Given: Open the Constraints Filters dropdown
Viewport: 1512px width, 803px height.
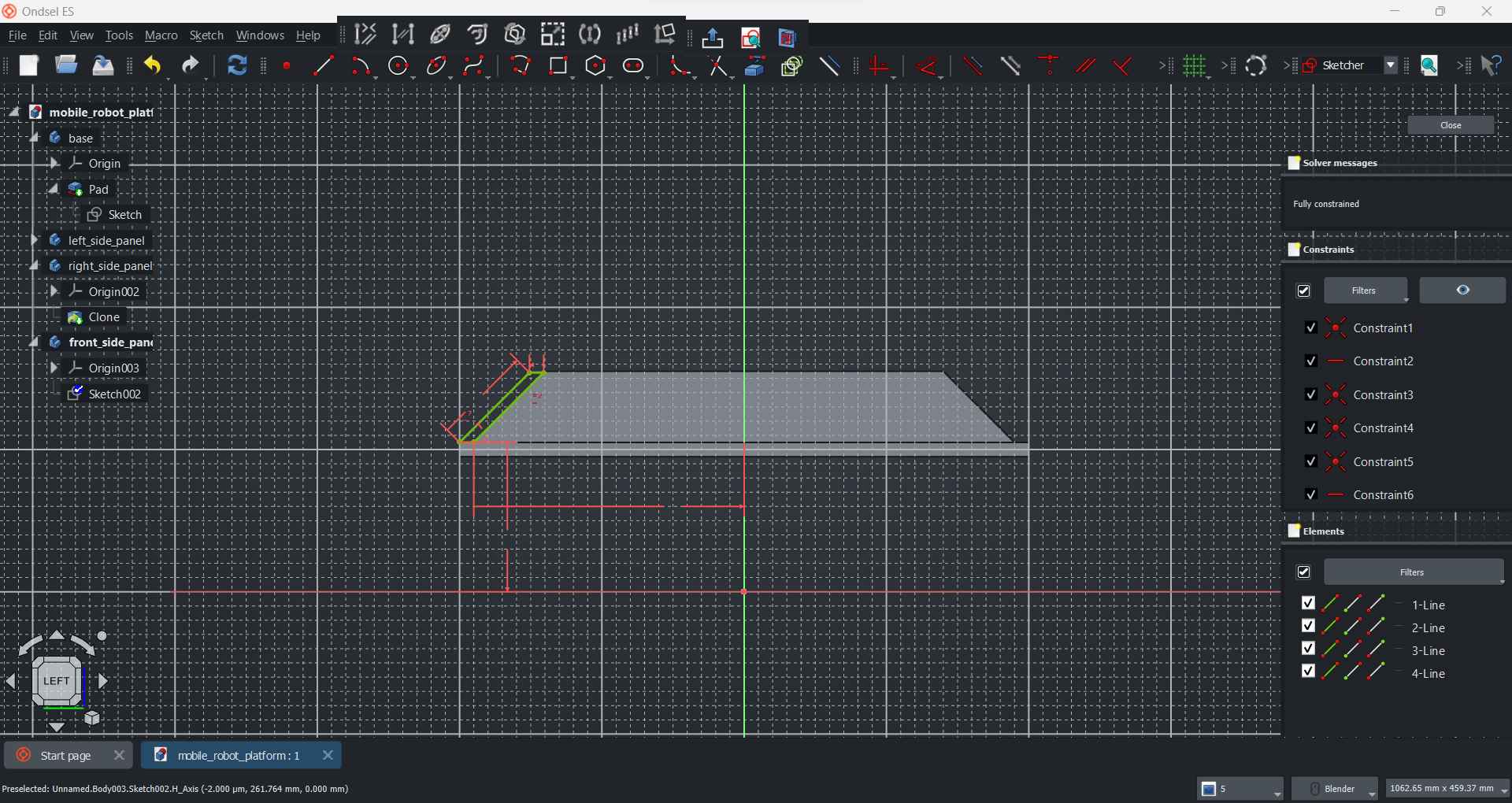Looking at the screenshot, I should 1366,290.
